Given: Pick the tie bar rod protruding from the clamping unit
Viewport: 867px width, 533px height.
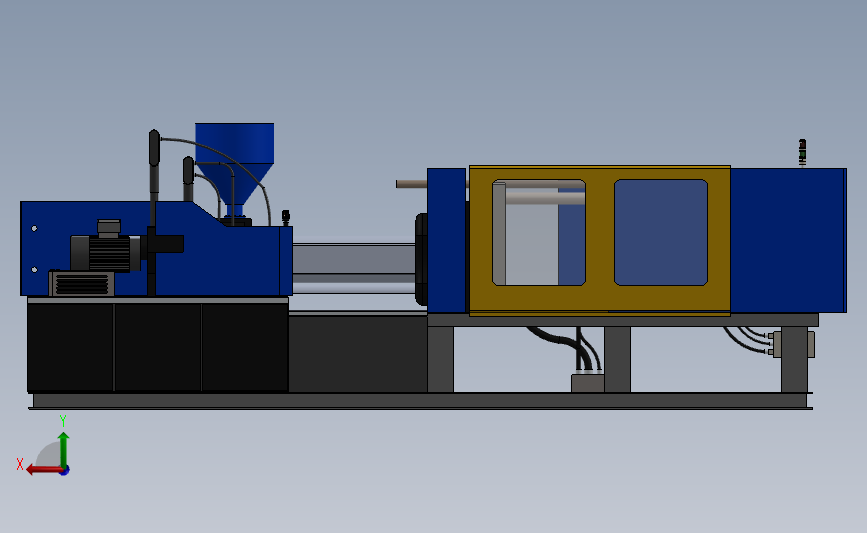Looking at the screenshot, I should [x=411, y=184].
